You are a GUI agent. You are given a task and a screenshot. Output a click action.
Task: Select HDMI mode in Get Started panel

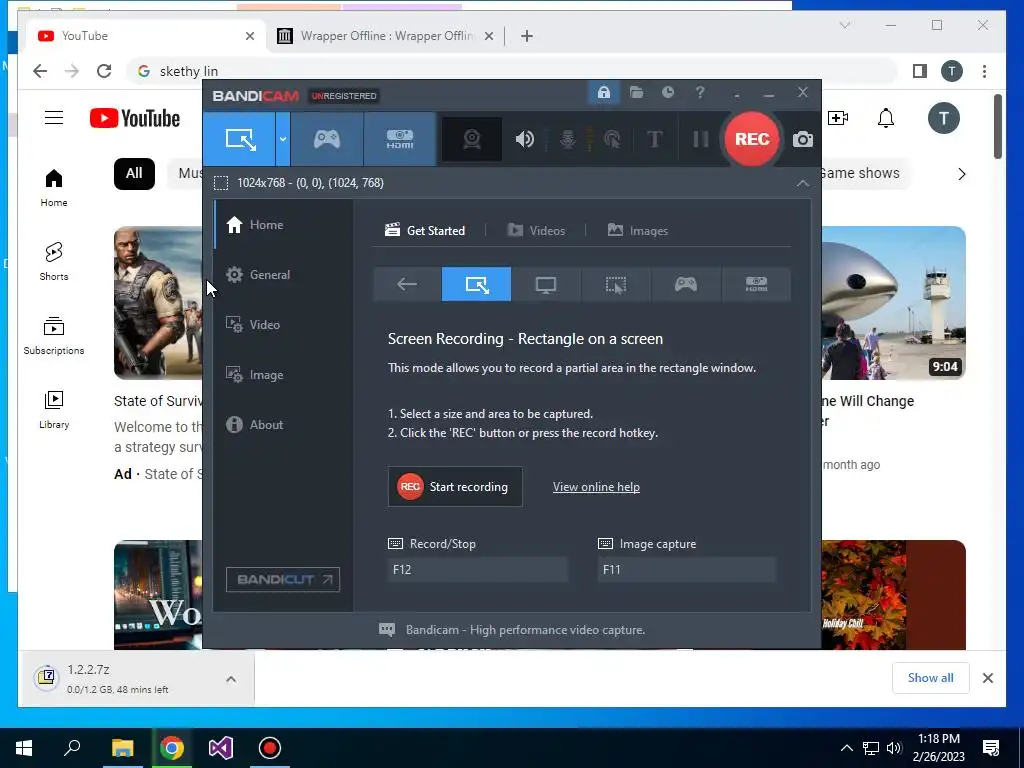click(x=756, y=284)
